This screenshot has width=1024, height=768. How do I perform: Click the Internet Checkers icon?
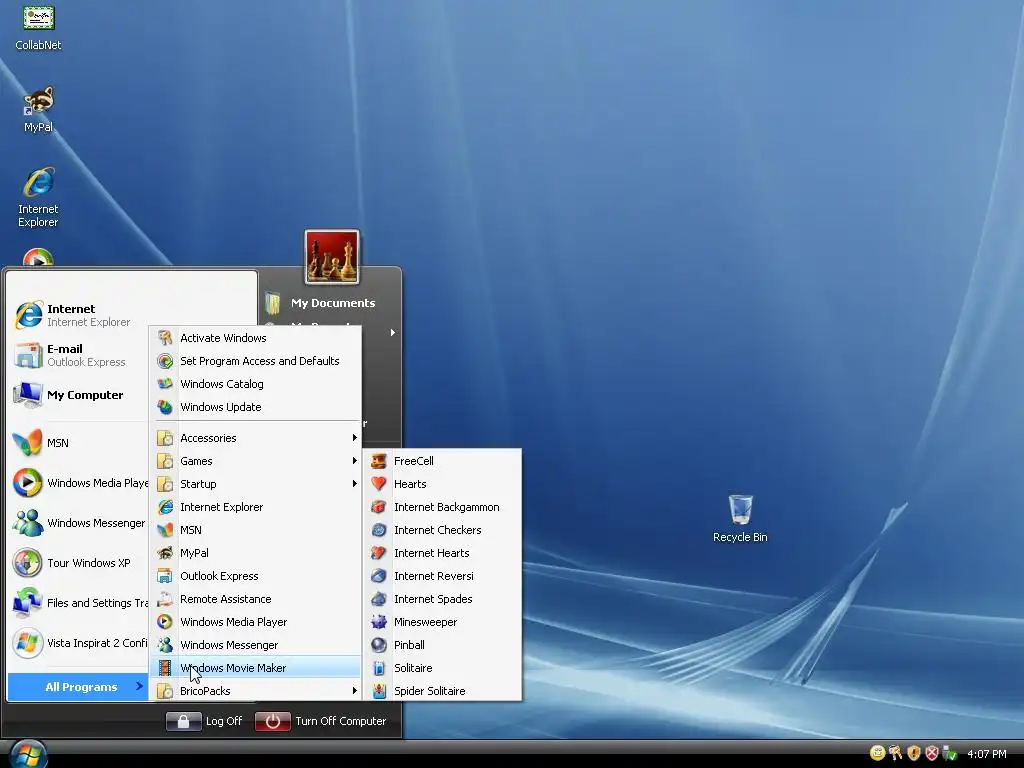point(379,530)
